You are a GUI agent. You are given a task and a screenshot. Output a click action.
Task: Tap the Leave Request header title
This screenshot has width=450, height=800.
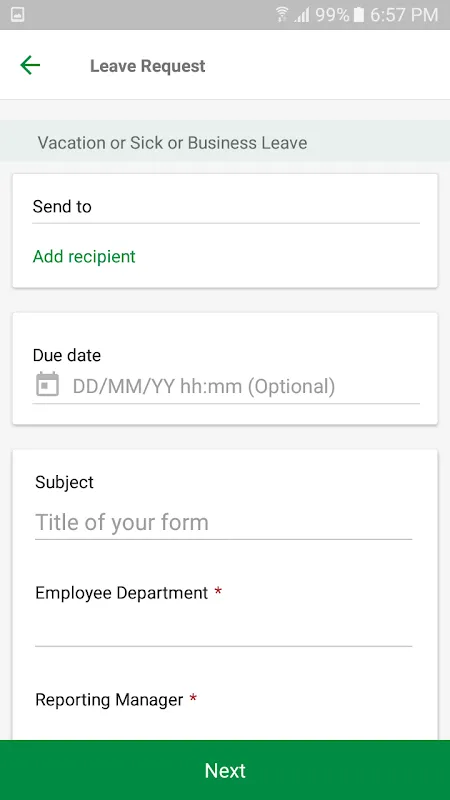coord(147,66)
